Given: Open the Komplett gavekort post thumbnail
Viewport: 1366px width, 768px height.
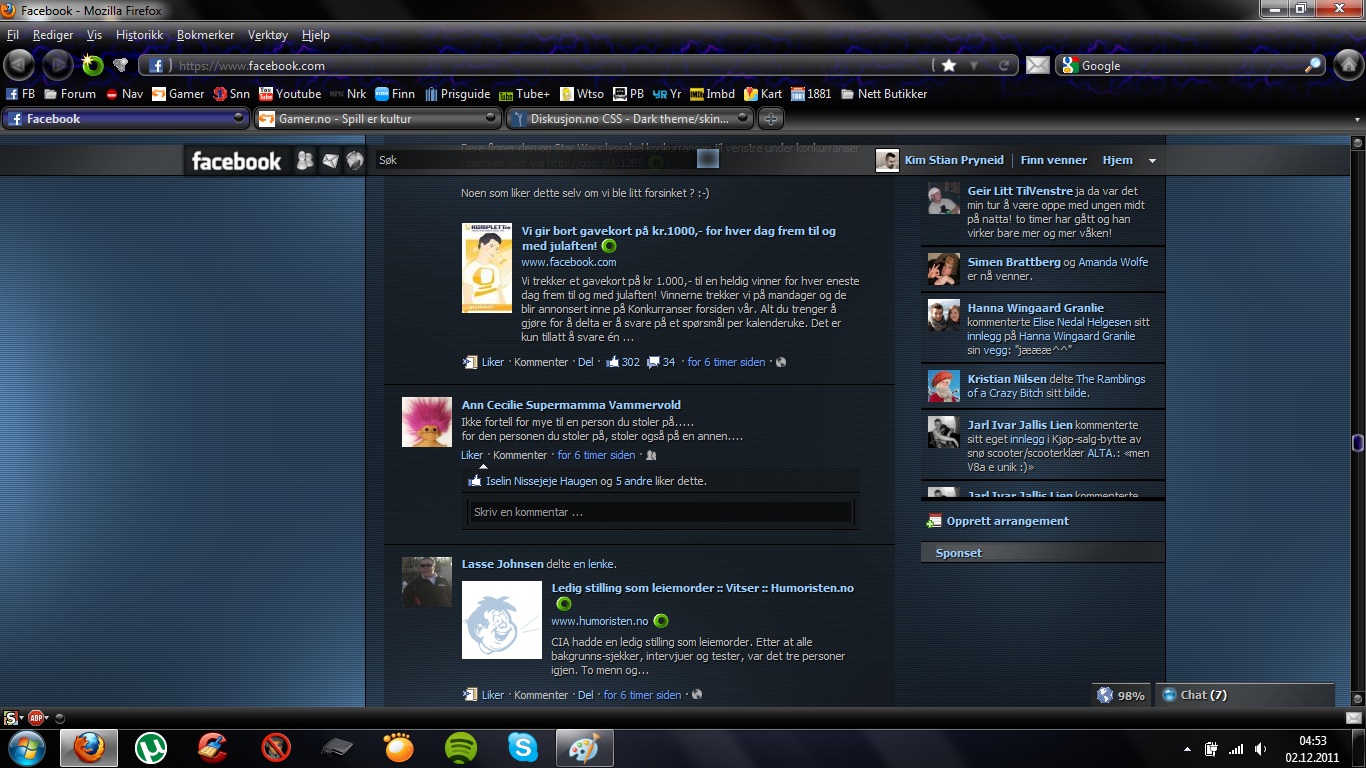Looking at the screenshot, I should click(x=487, y=268).
